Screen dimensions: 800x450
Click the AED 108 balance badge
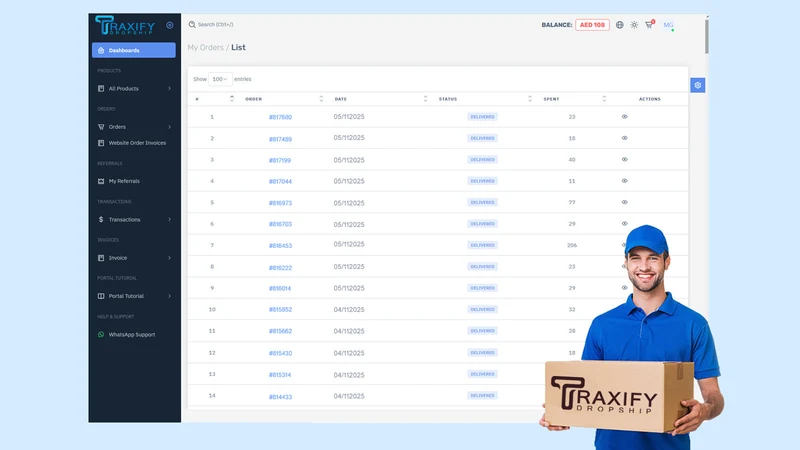point(592,24)
